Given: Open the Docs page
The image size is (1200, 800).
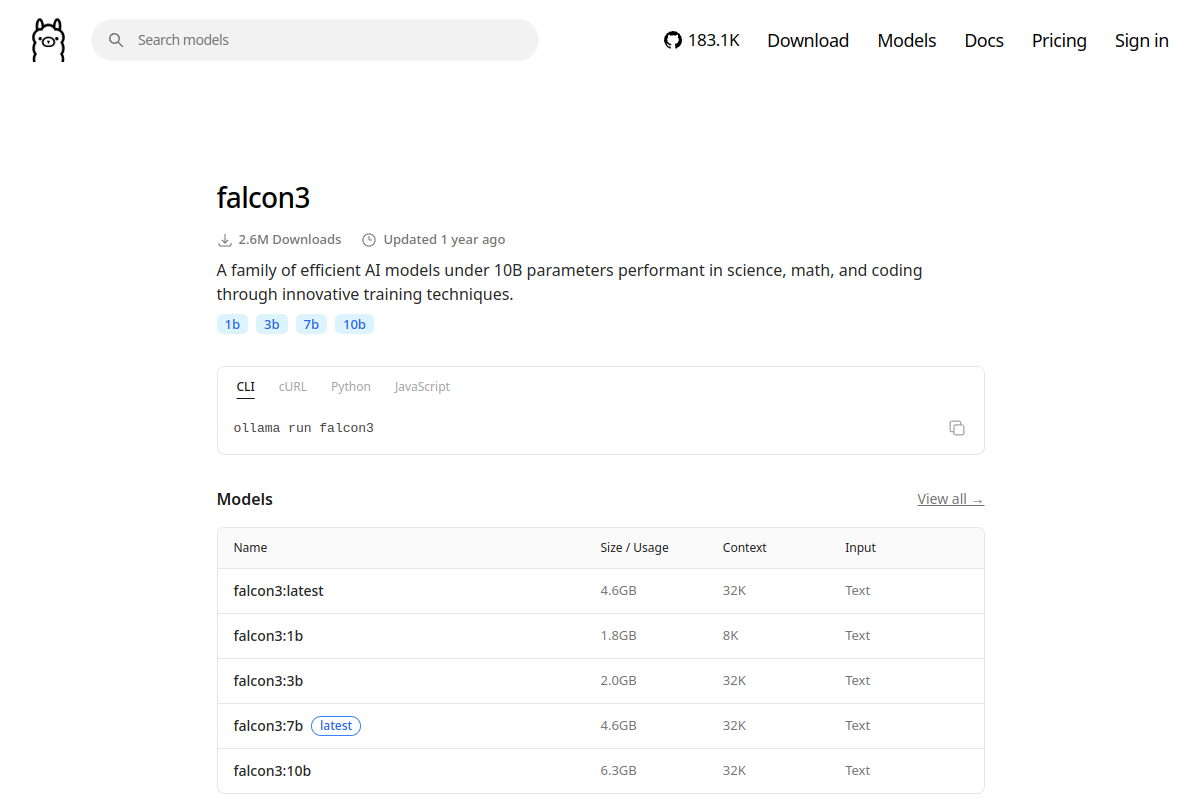Looking at the screenshot, I should click(984, 40).
